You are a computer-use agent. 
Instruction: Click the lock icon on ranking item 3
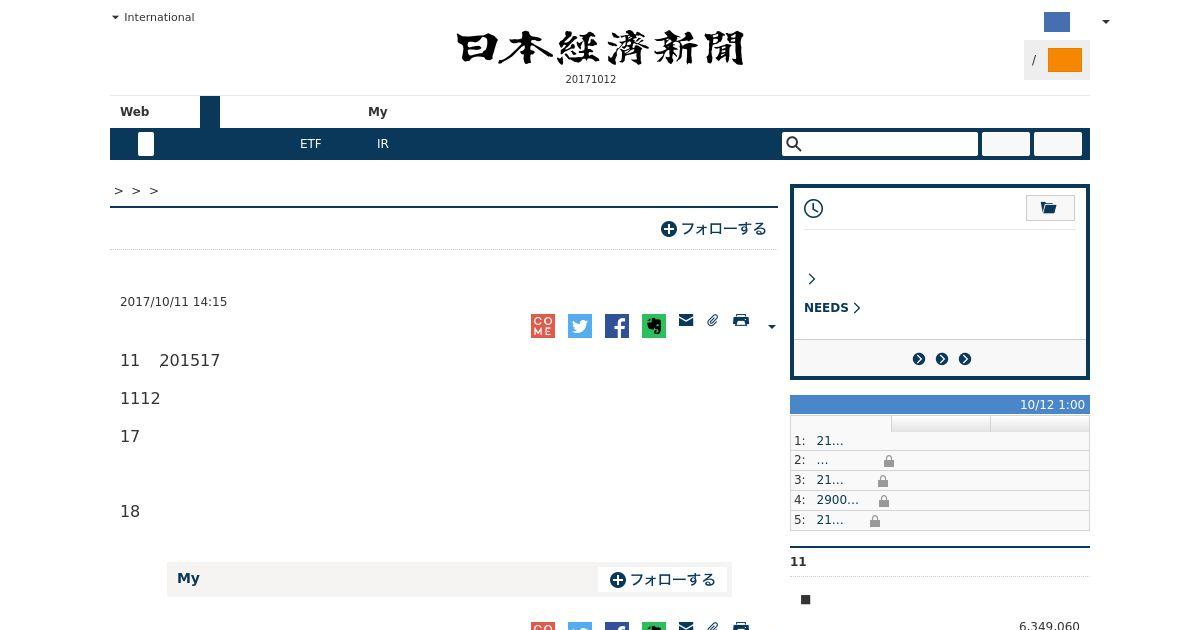pos(883,481)
